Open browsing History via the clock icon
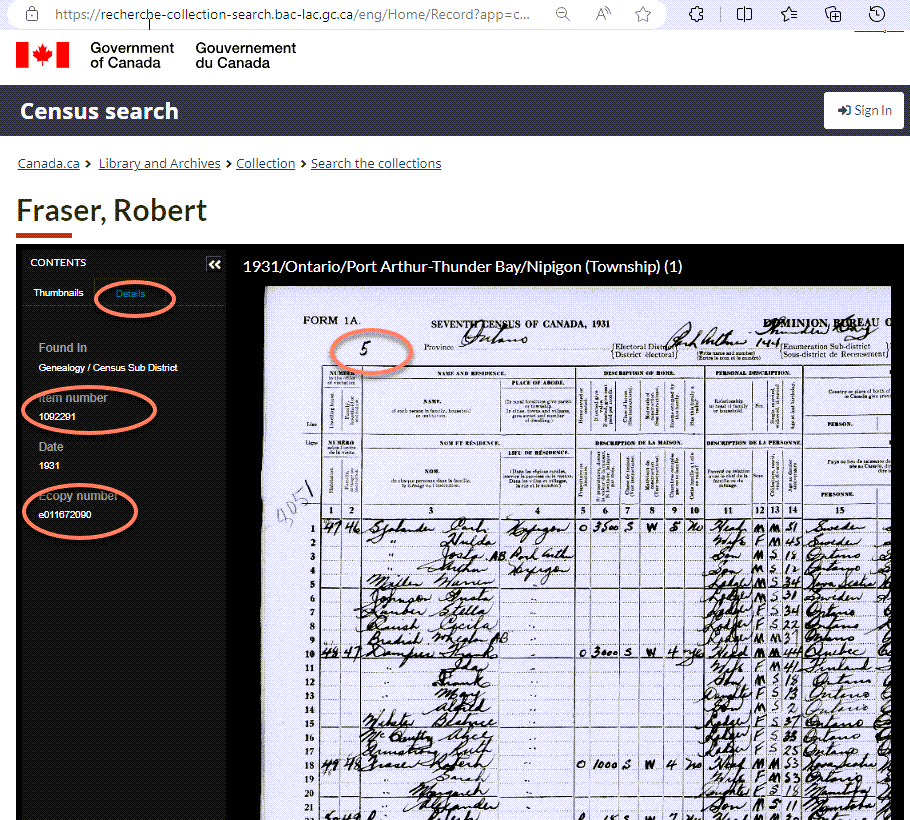 click(878, 14)
